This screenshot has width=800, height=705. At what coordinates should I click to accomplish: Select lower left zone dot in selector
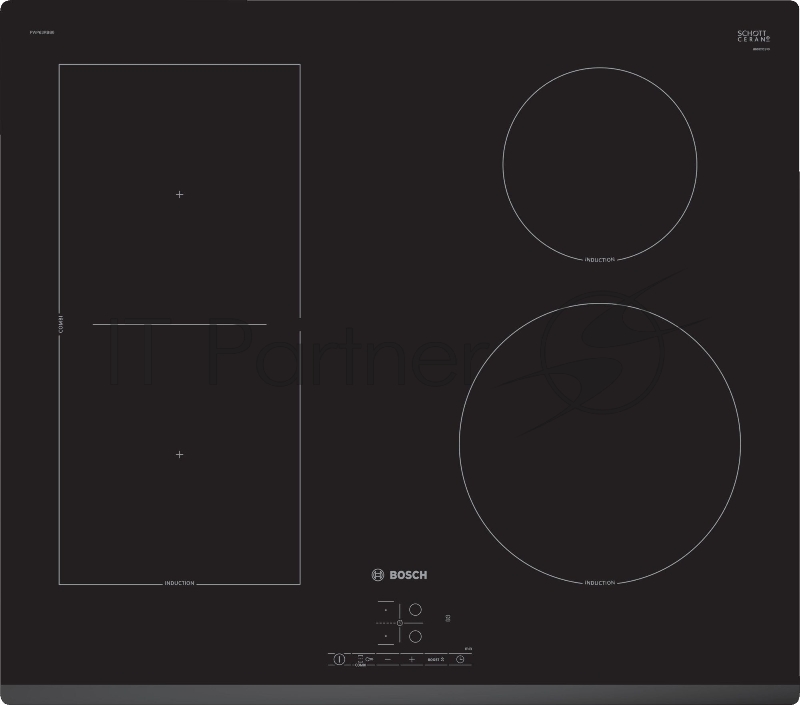[x=385, y=635]
